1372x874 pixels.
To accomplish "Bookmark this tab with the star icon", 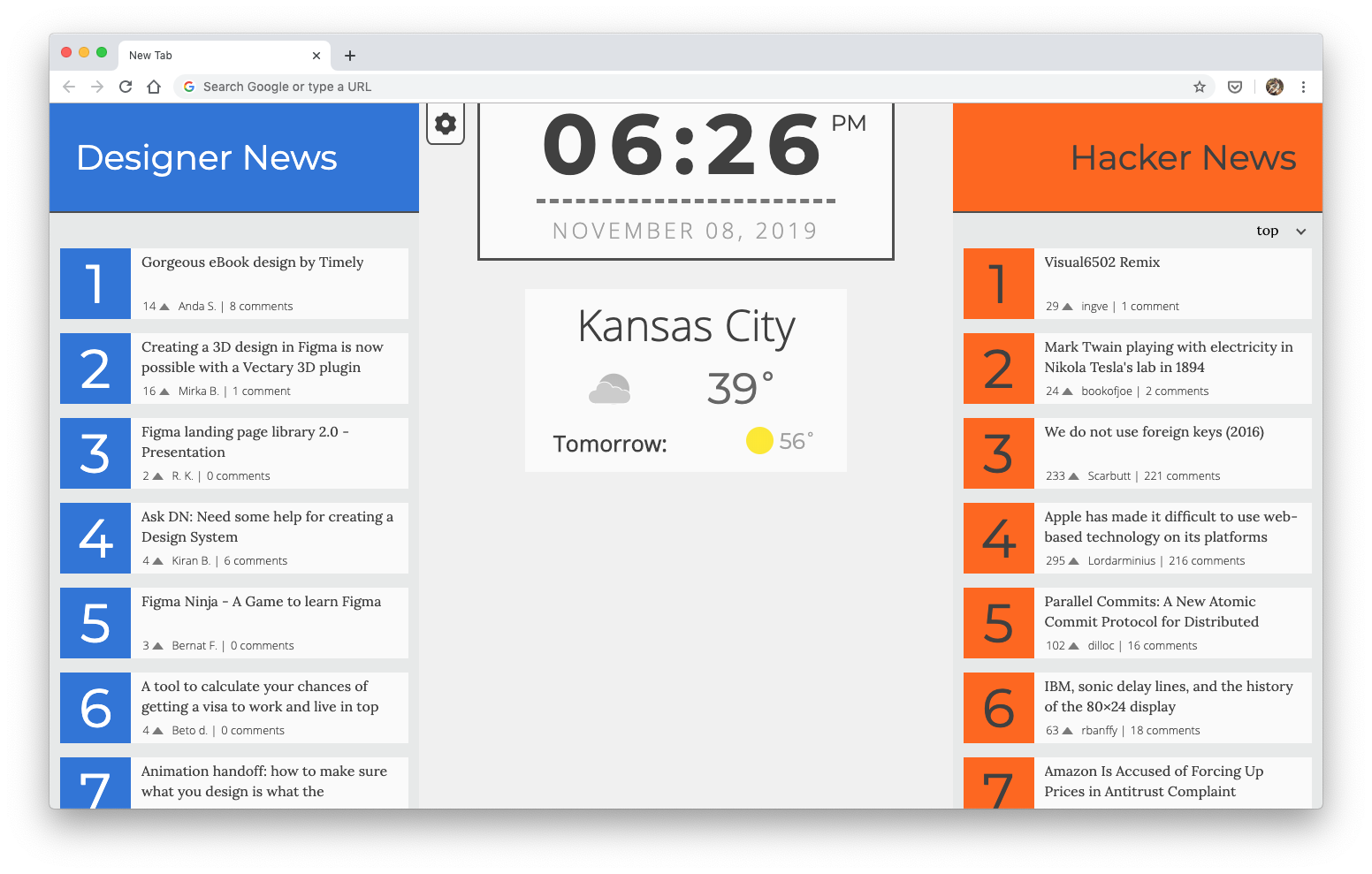I will pyautogui.click(x=1200, y=87).
